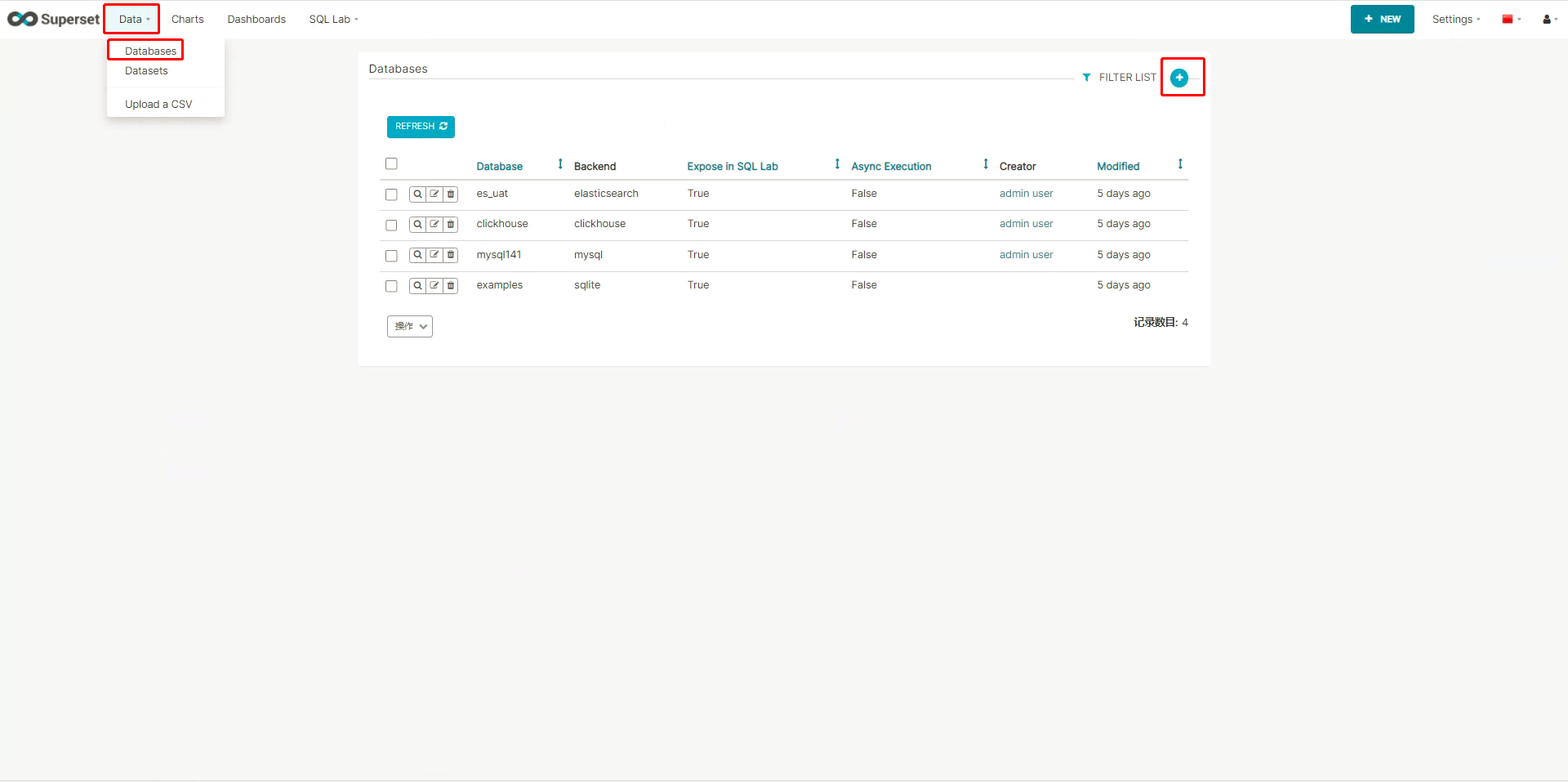Edit the examples database record
This screenshot has width=1568, height=782.
(434, 286)
